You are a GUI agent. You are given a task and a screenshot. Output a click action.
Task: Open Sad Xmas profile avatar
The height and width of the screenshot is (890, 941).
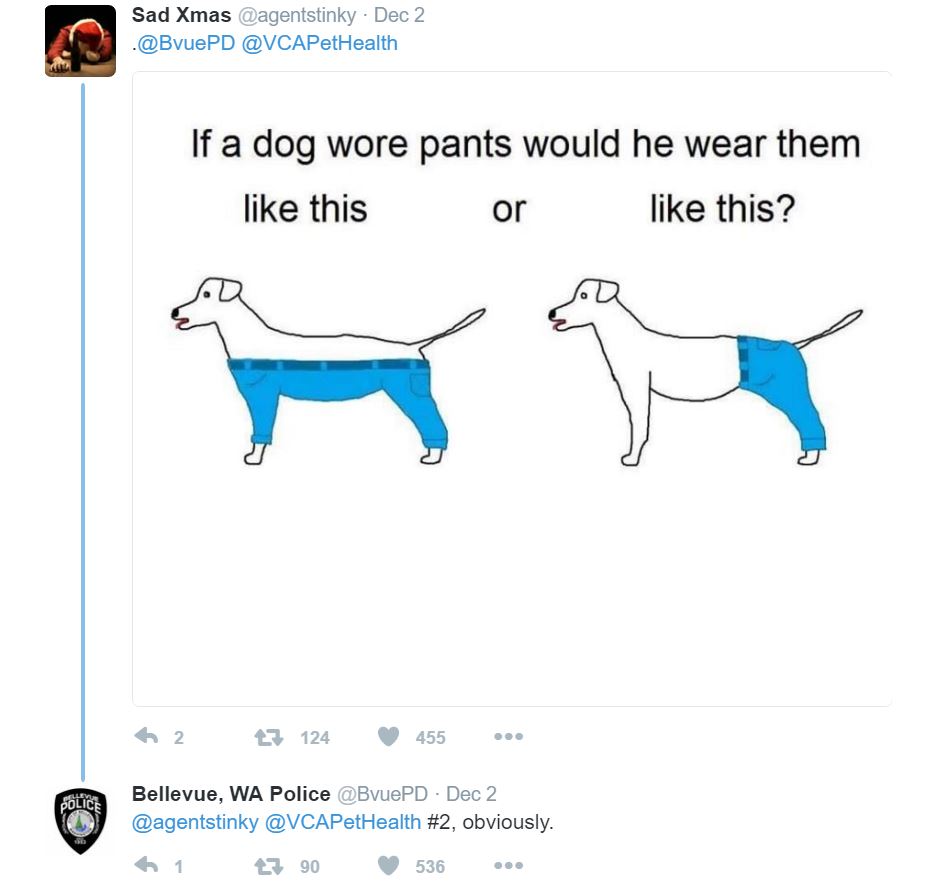coord(80,40)
